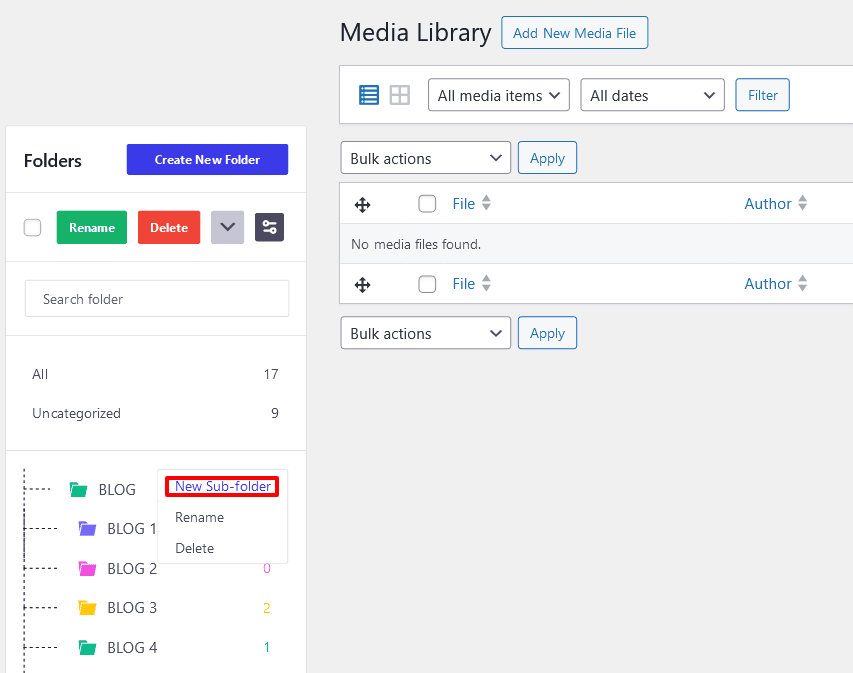Select the BLOG 4 subfolder label
Viewport: 853px width, 673px height.
[132, 647]
